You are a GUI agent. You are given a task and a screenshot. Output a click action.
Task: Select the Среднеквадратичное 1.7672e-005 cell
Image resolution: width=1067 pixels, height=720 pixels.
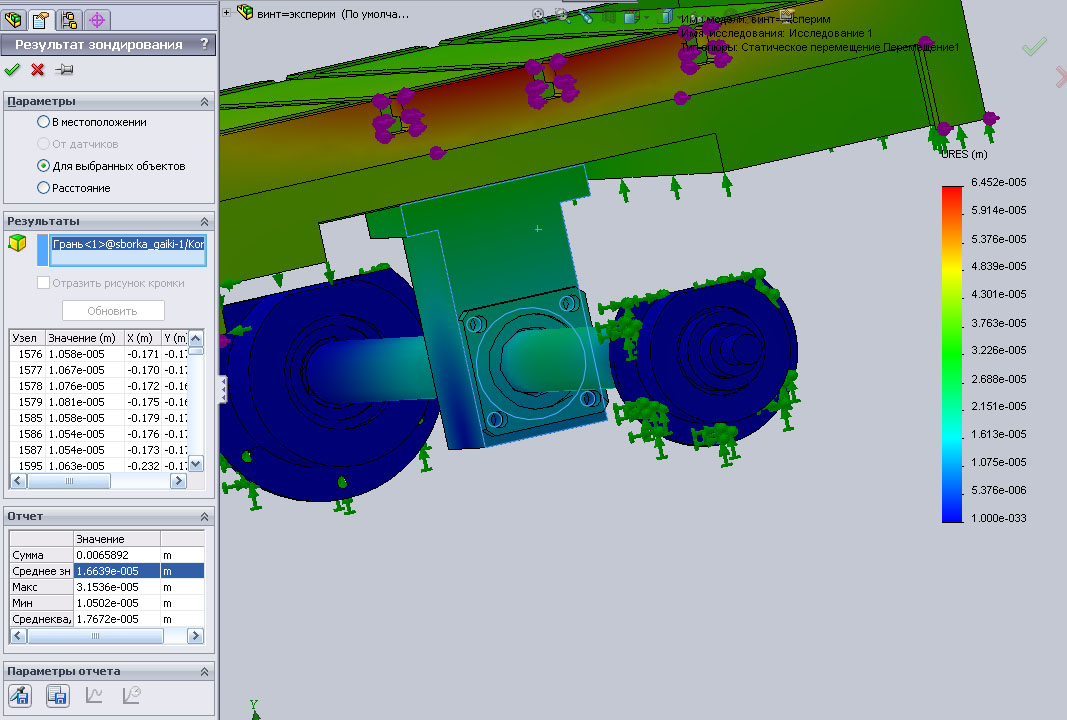pyautogui.click(x=116, y=619)
